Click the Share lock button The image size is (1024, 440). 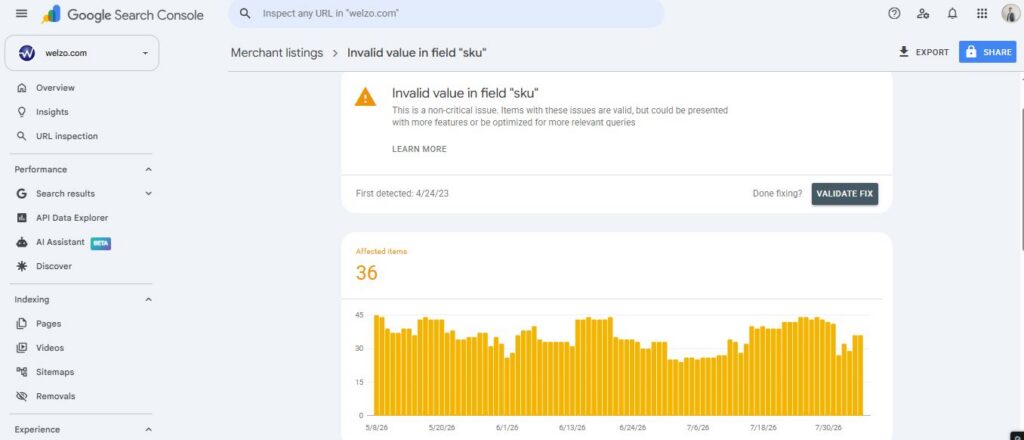pyautogui.click(x=987, y=52)
